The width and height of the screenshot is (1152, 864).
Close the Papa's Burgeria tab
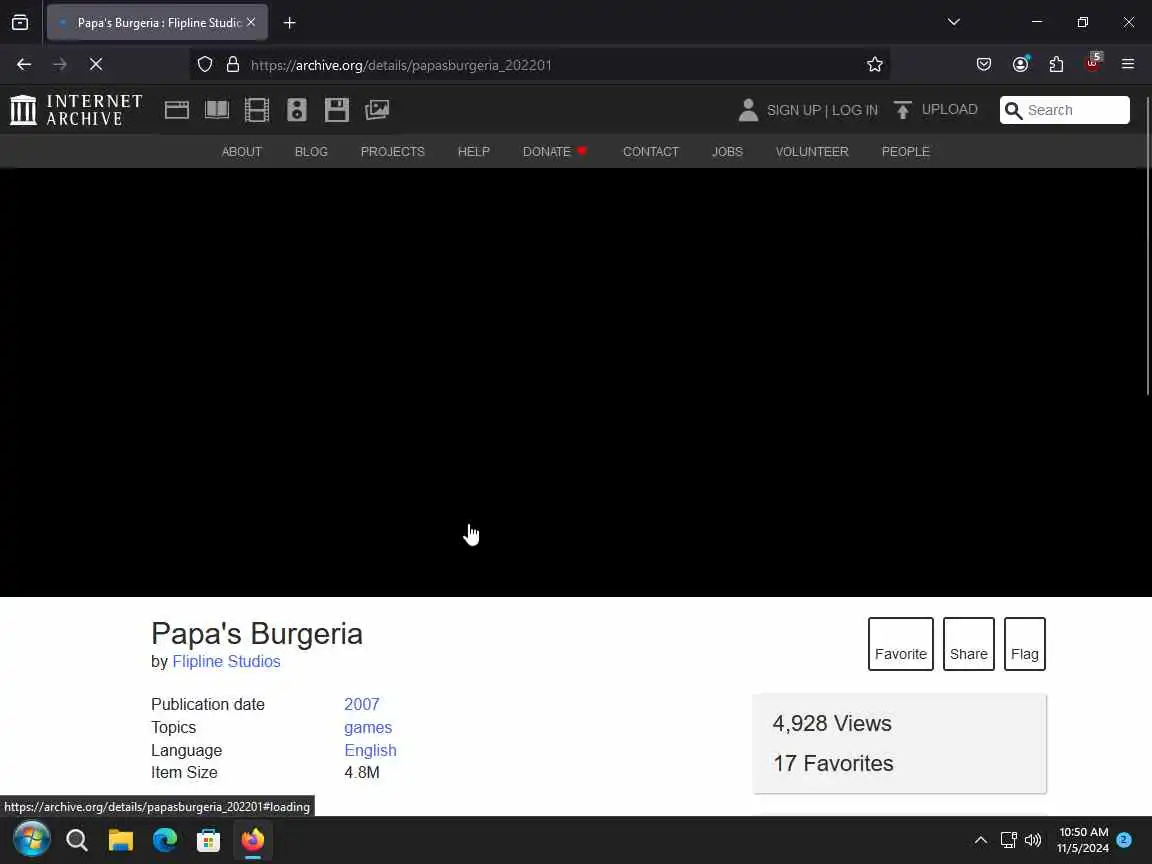tap(251, 23)
